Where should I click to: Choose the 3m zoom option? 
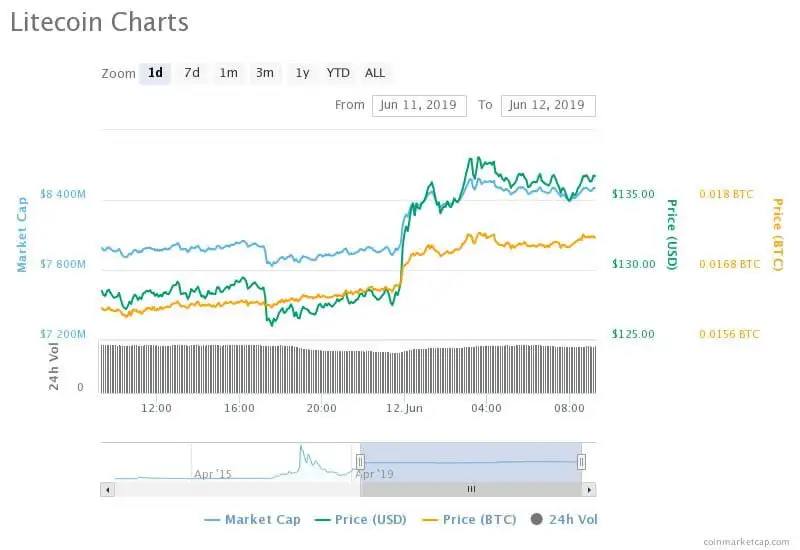265,73
